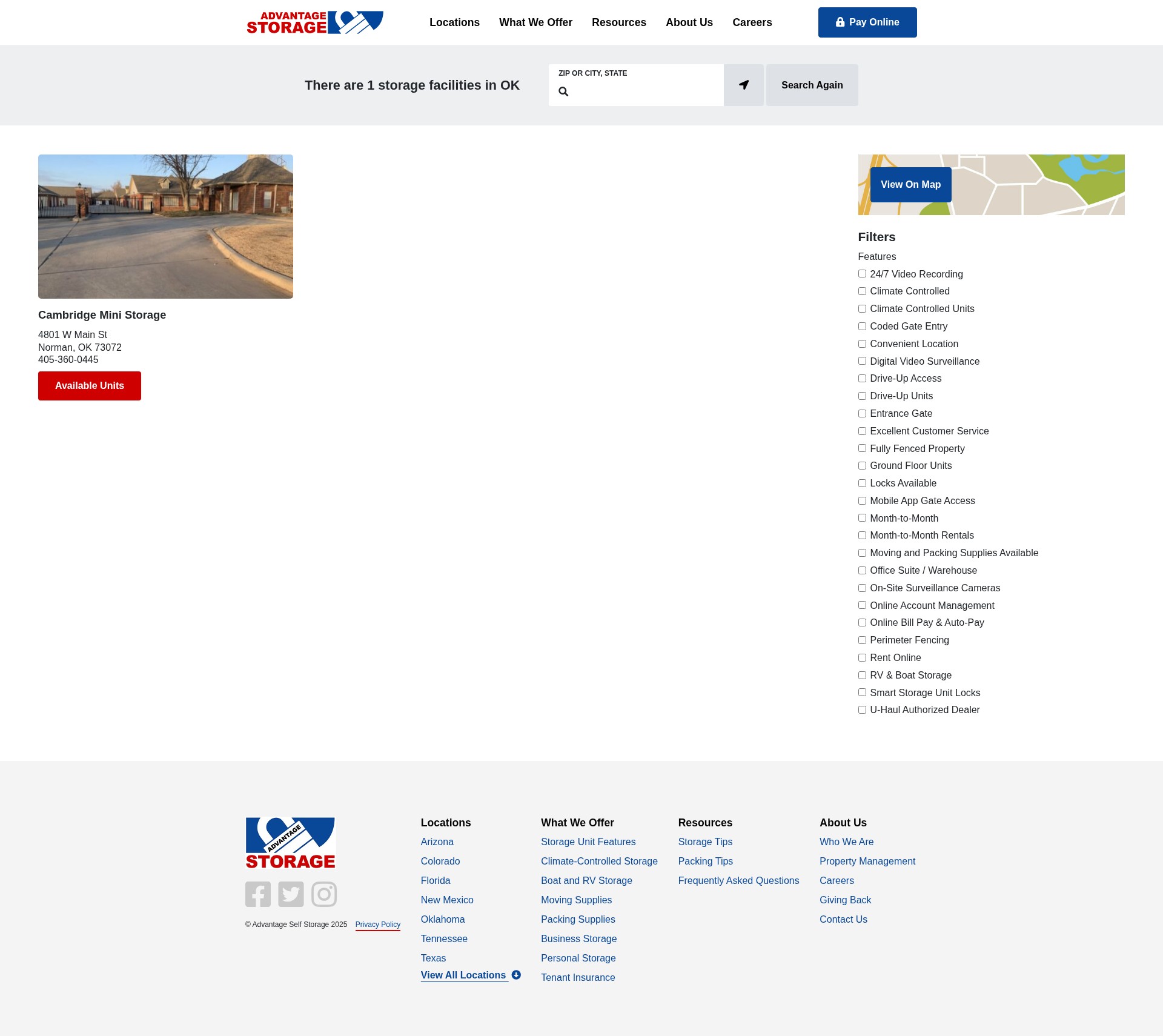Open the What We Offer menu
The height and width of the screenshot is (1036, 1163).
[x=535, y=22]
